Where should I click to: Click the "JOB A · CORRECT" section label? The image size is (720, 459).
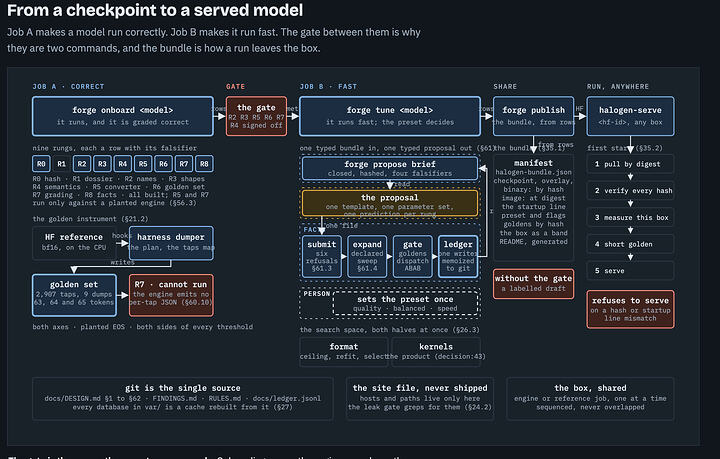(x=68, y=86)
